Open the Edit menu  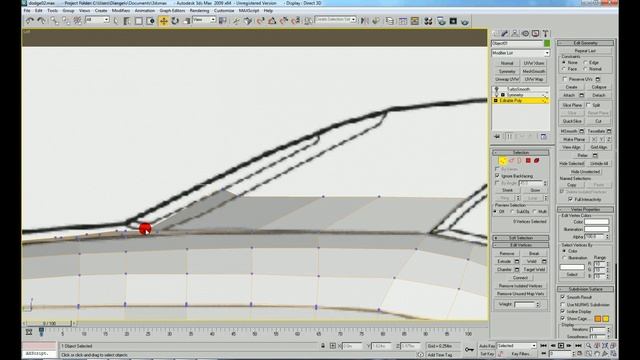pos(39,11)
